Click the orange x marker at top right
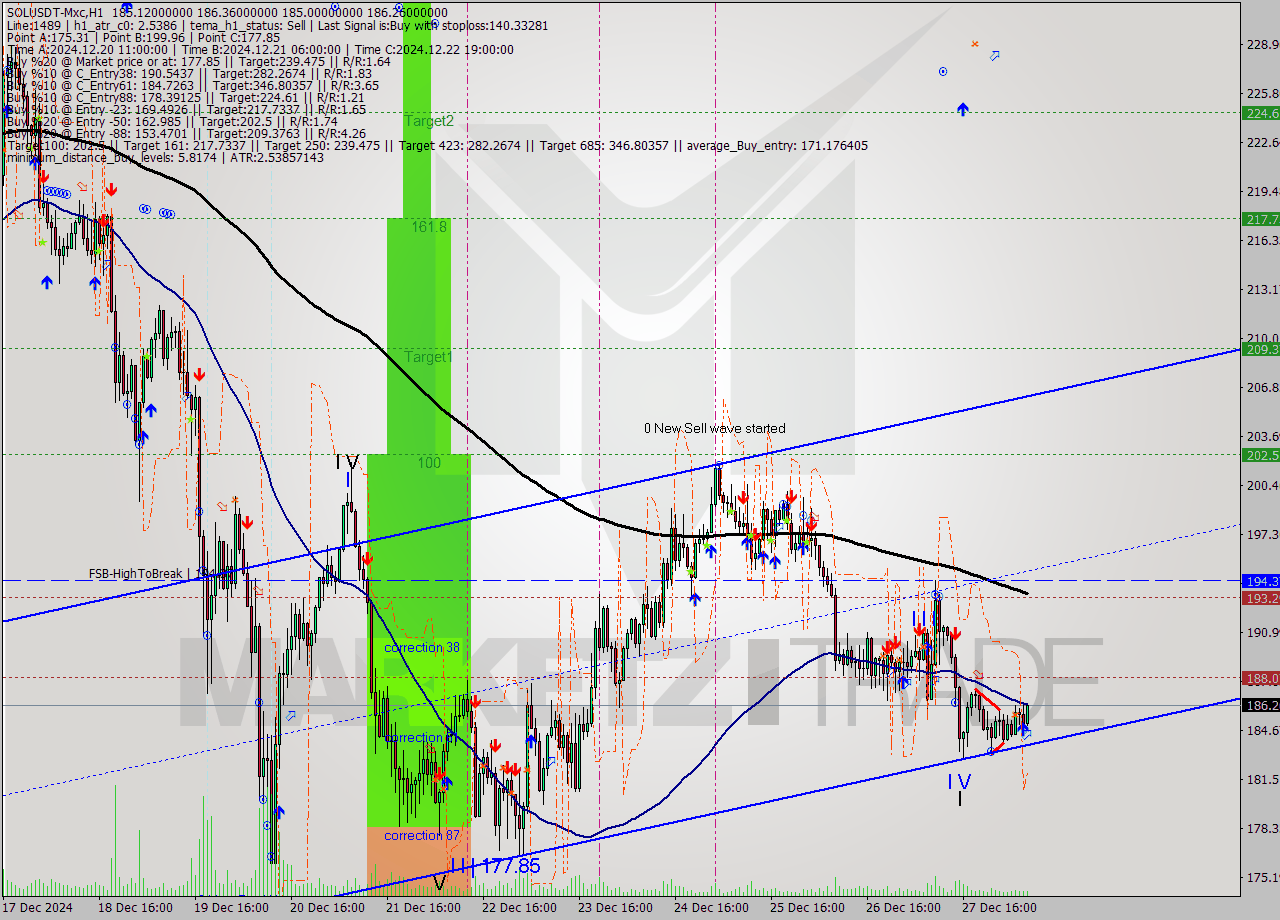This screenshot has height=920, width=1280. (x=975, y=44)
